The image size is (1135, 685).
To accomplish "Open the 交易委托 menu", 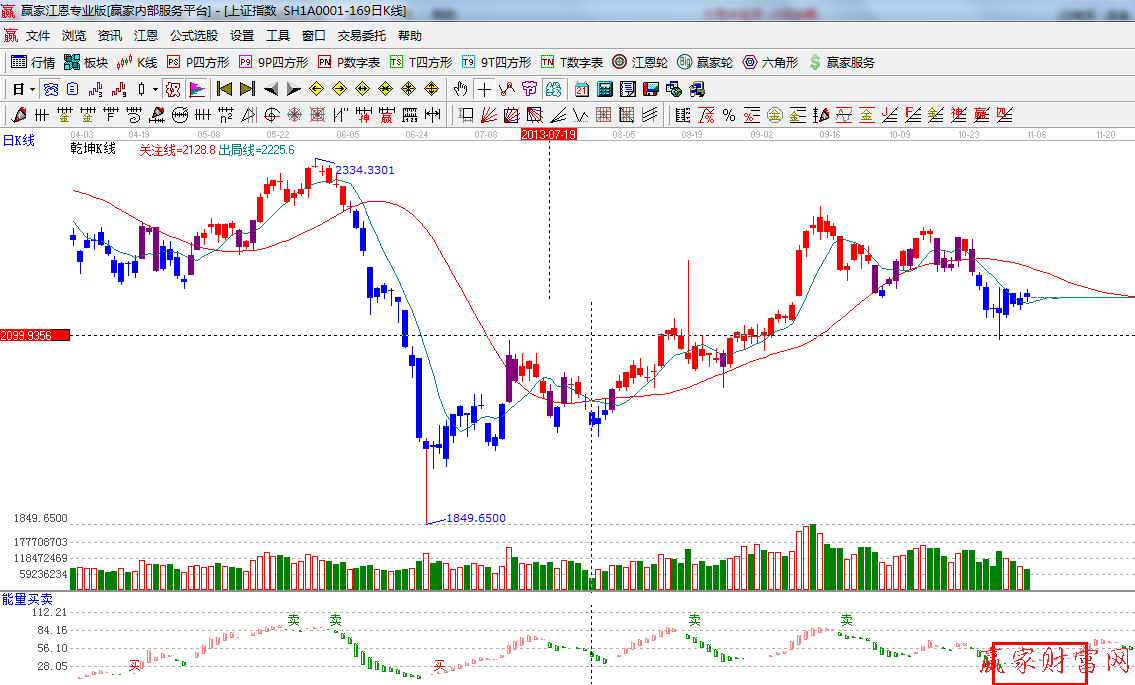I will (x=361, y=36).
